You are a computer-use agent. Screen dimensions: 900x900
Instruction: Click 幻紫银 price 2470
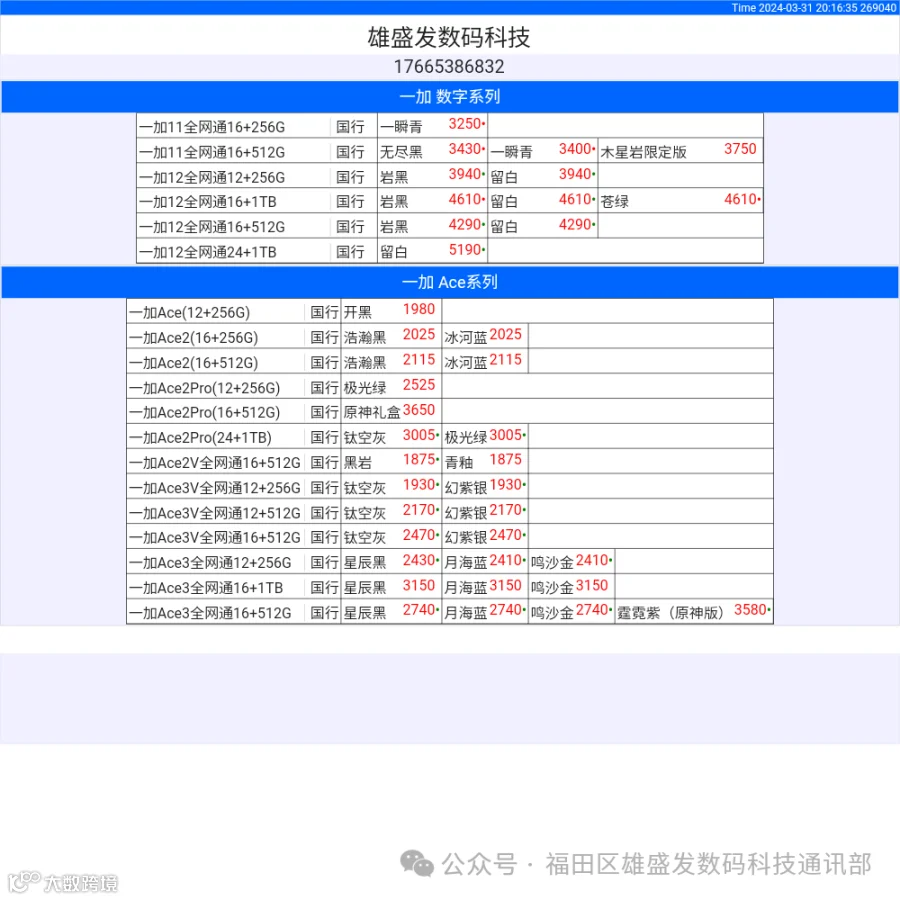pyautogui.click(x=505, y=535)
